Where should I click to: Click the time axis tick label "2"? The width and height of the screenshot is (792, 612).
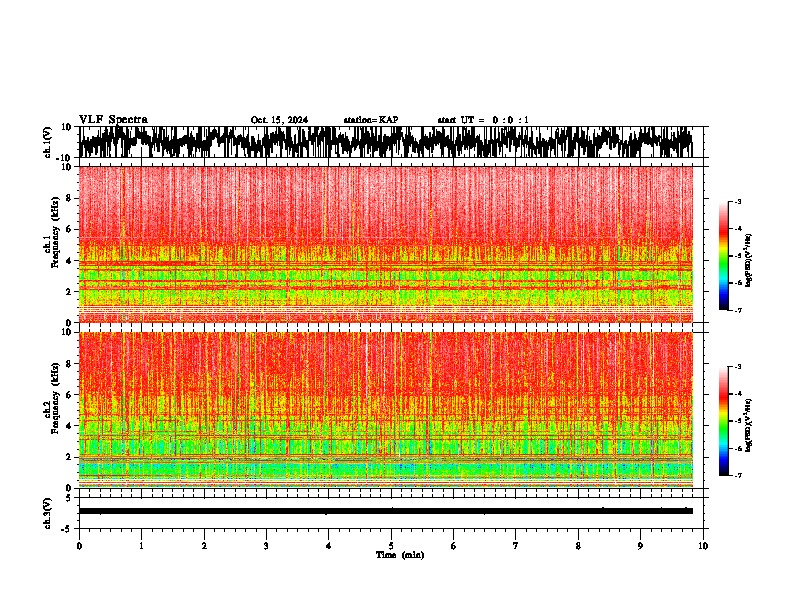[x=204, y=546]
